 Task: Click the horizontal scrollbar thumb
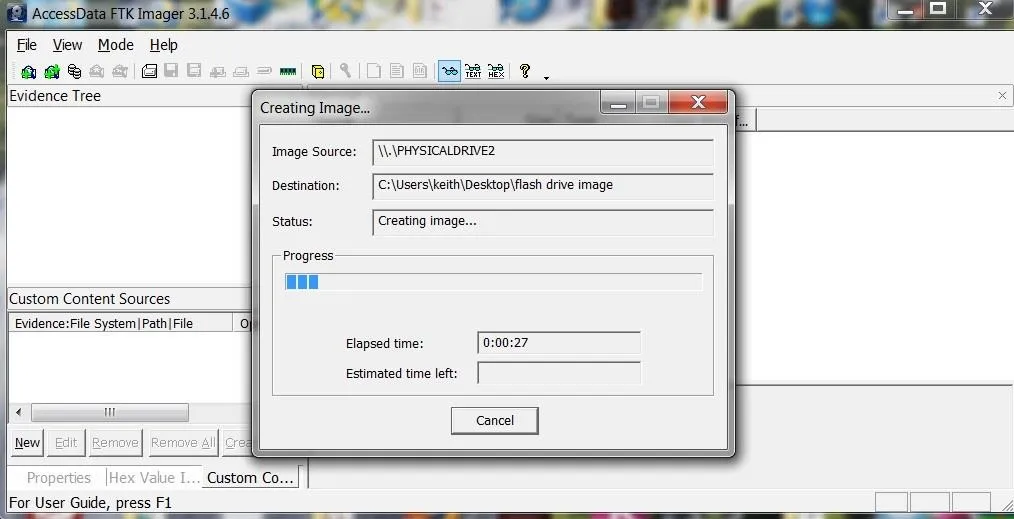tap(110, 412)
